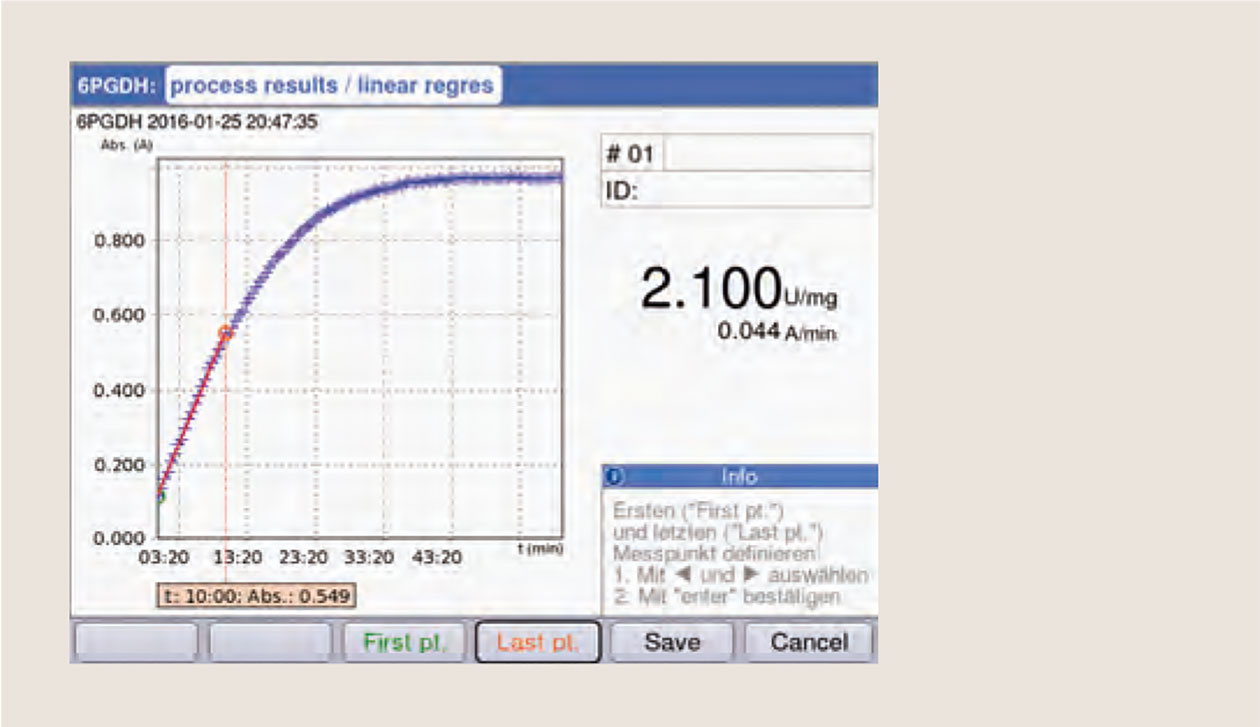Image resolution: width=1260 pixels, height=727 pixels.
Task: Click the 0.044 A/min slope value
Action: coord(776,332)
